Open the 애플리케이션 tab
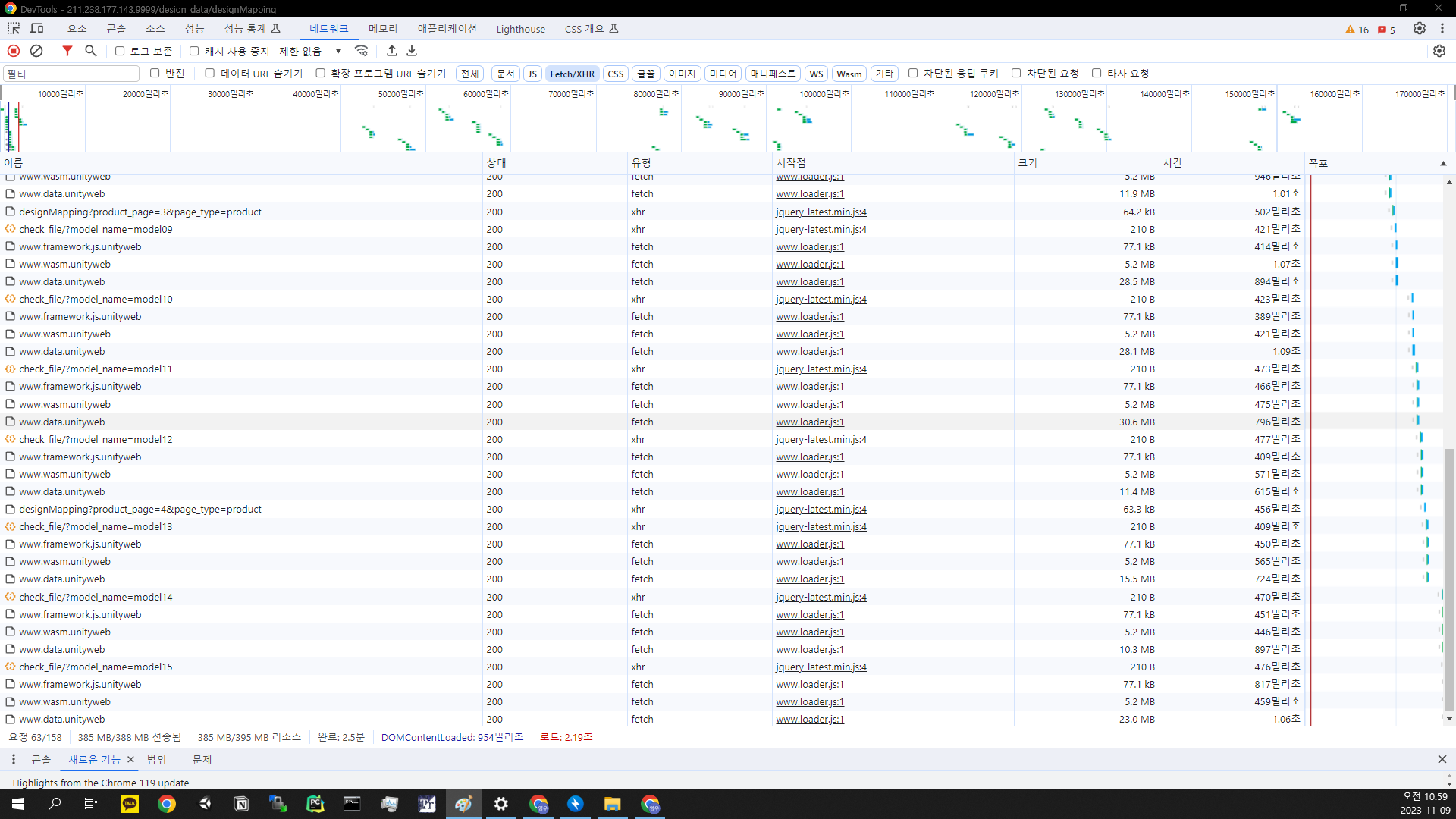The image size is (1456, 819). (x=447, y=29)
